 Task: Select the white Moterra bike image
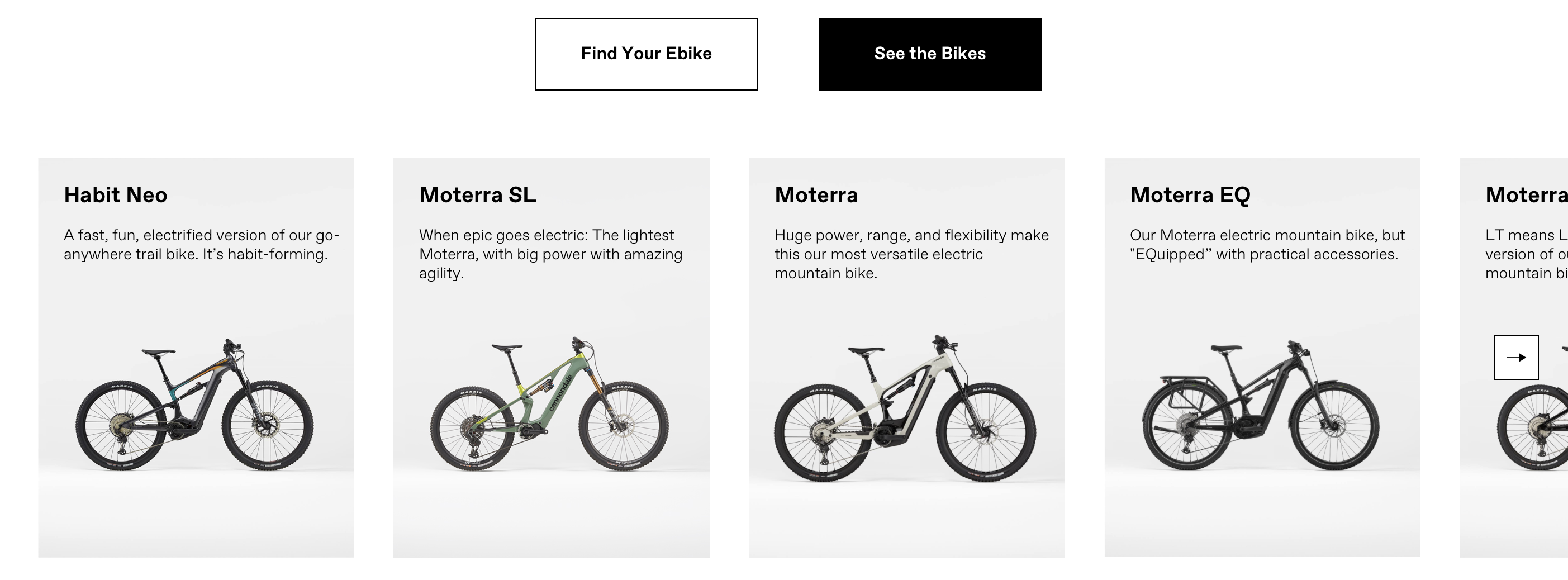pyautogui.click(x=905, y=408)
